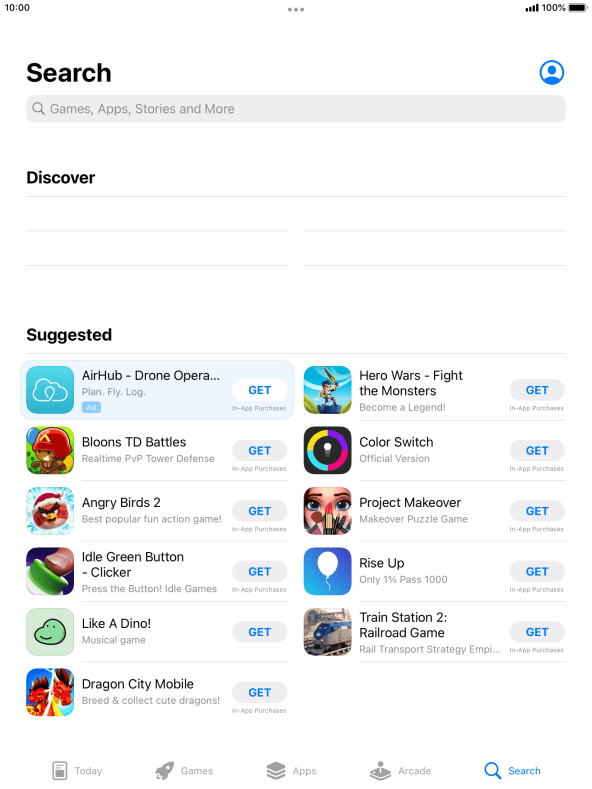Click the Games, Apps, Stories search field
The image size is (592, 789).
[296, 109]
